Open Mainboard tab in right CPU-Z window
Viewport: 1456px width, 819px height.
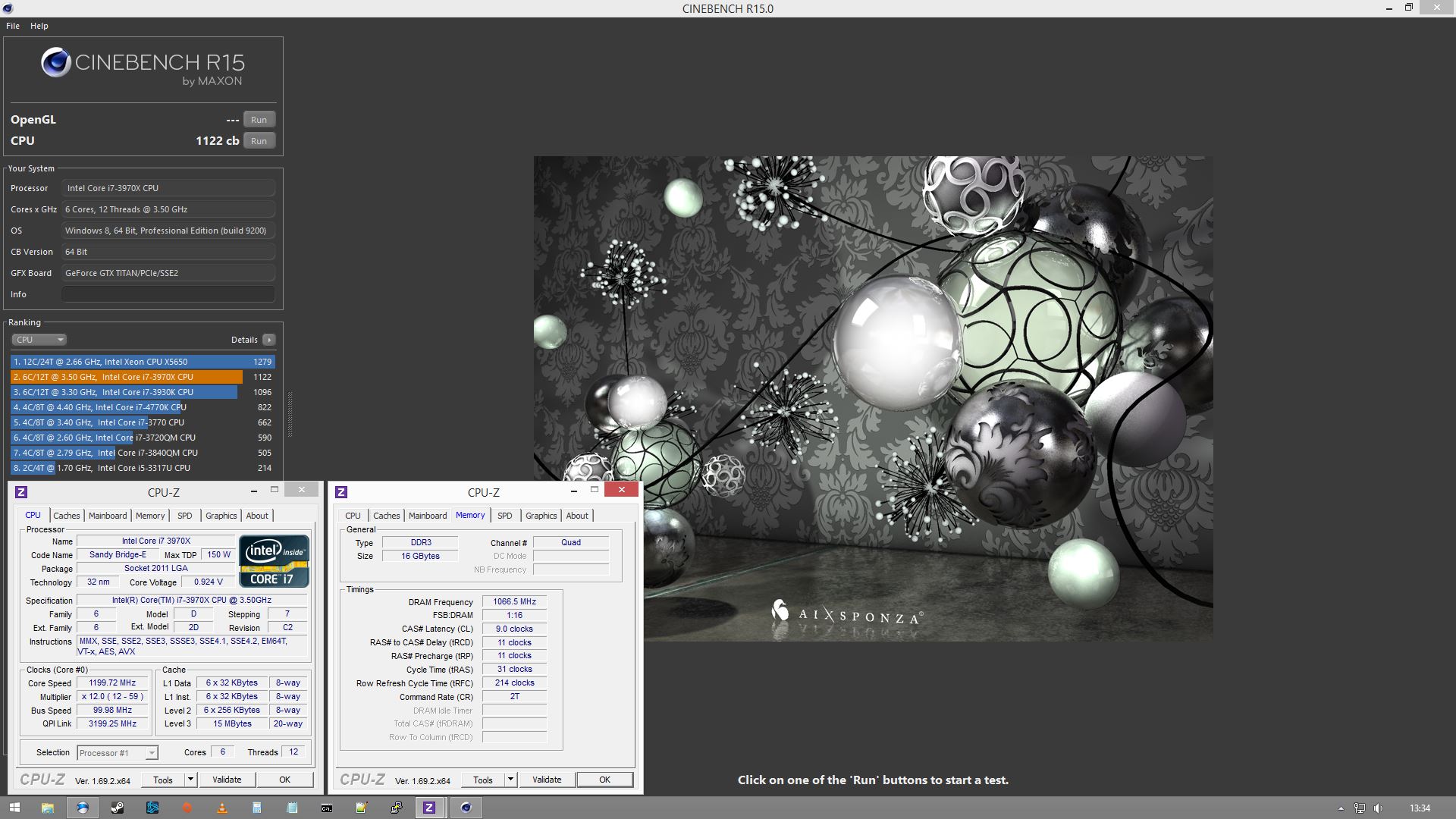pyautogui.click(x=428, y=516)
